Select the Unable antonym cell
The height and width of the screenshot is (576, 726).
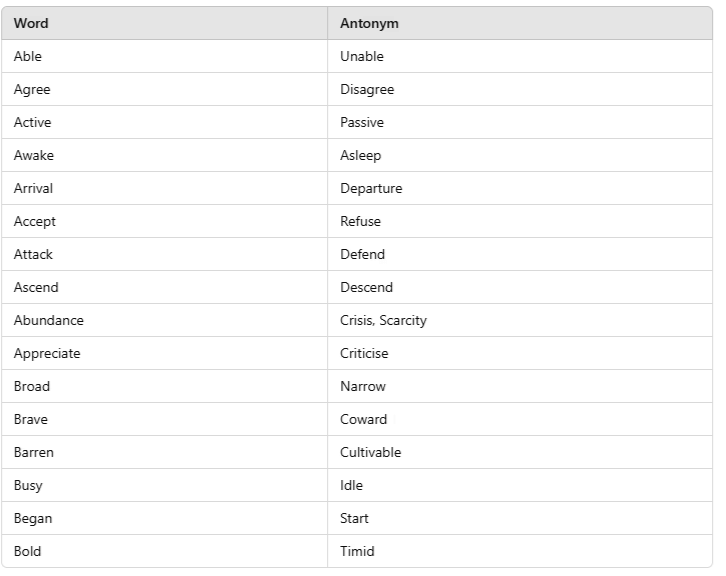[x=362, y=56]
